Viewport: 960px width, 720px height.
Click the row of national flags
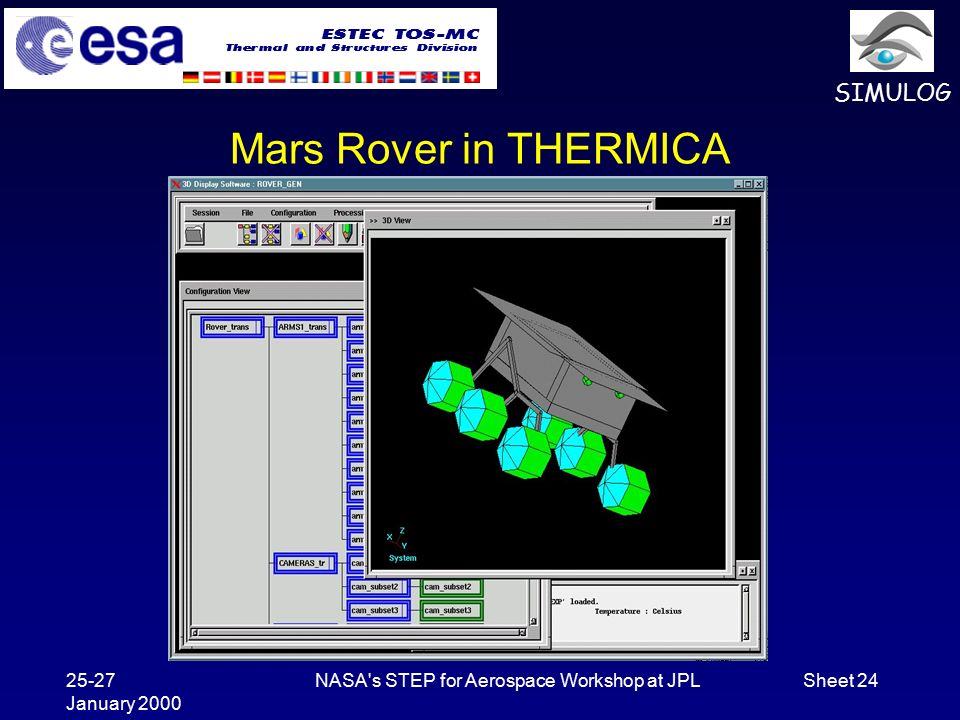pos(331,77)
